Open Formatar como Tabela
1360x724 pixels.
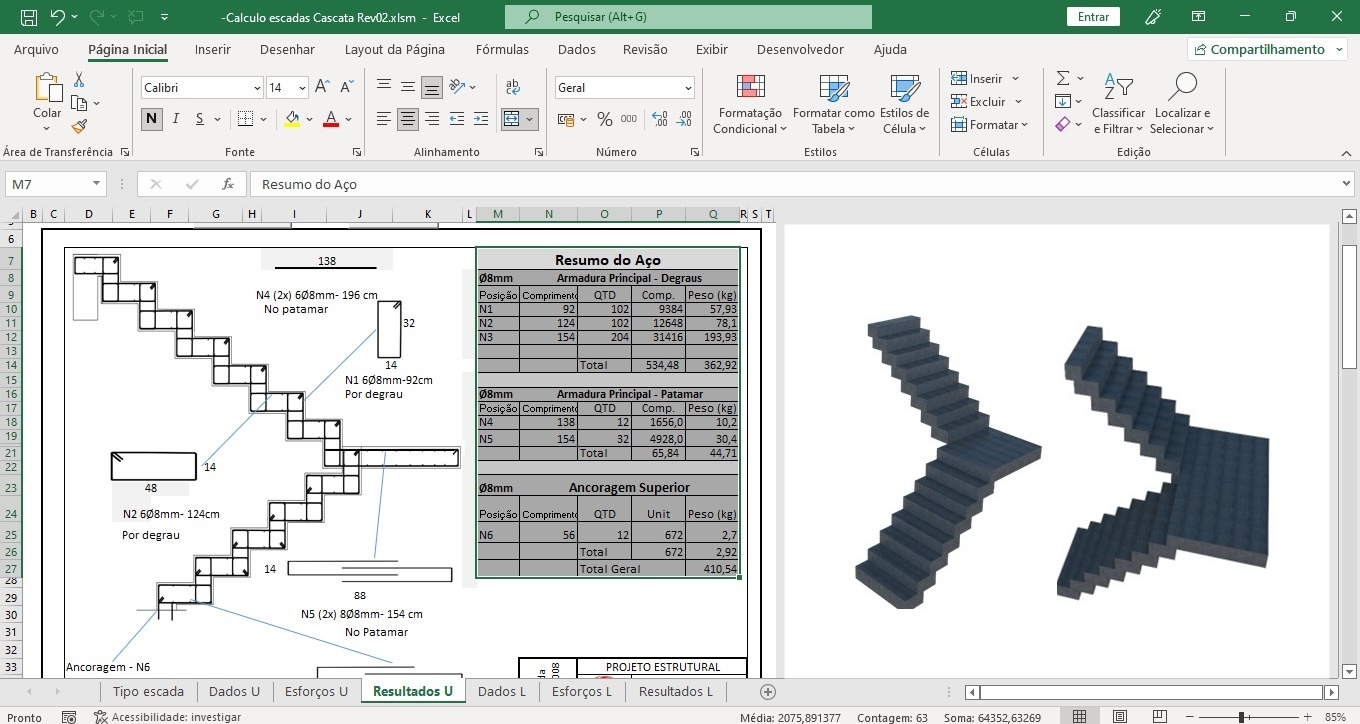(834, 104)
